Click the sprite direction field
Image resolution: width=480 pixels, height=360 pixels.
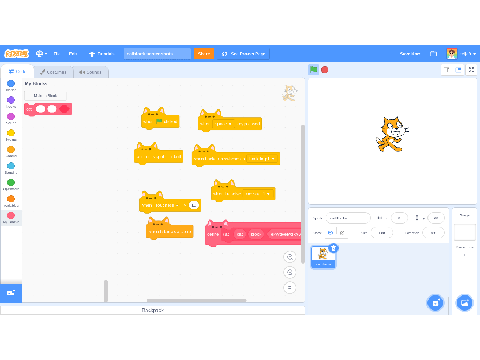click(x=433, y=233)
